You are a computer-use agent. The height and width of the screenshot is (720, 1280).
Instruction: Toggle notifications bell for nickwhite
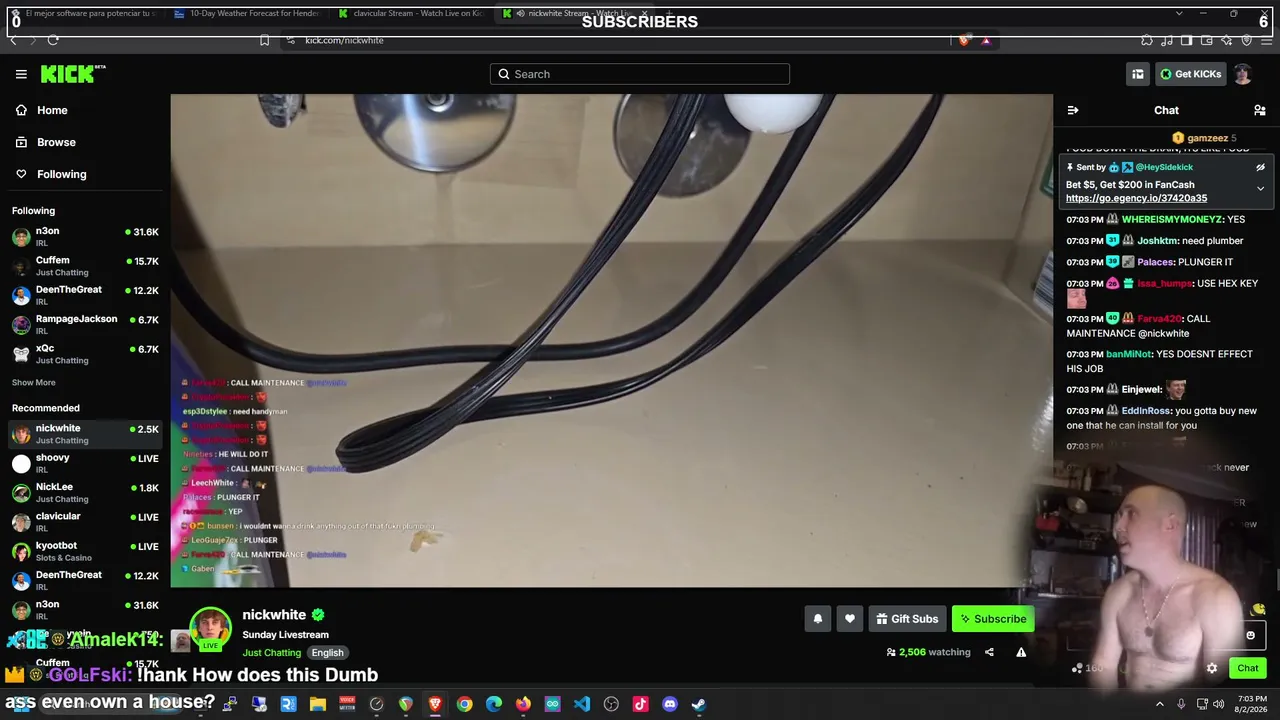coord(818,619)
